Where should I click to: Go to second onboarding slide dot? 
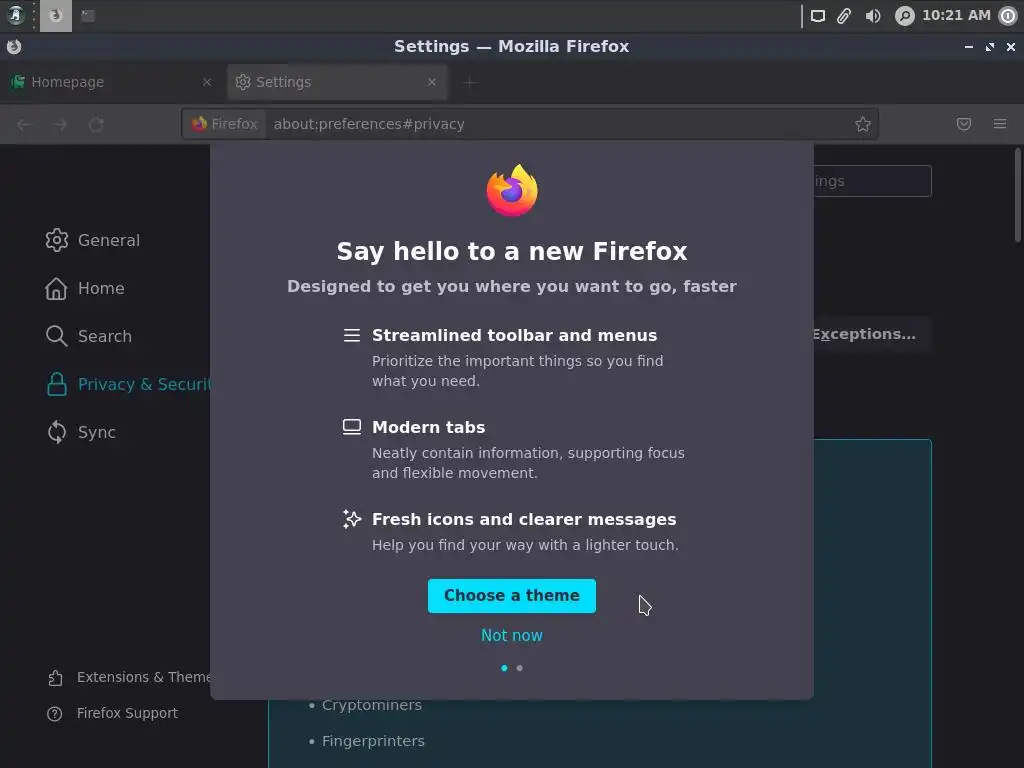(x=519, y=668)
